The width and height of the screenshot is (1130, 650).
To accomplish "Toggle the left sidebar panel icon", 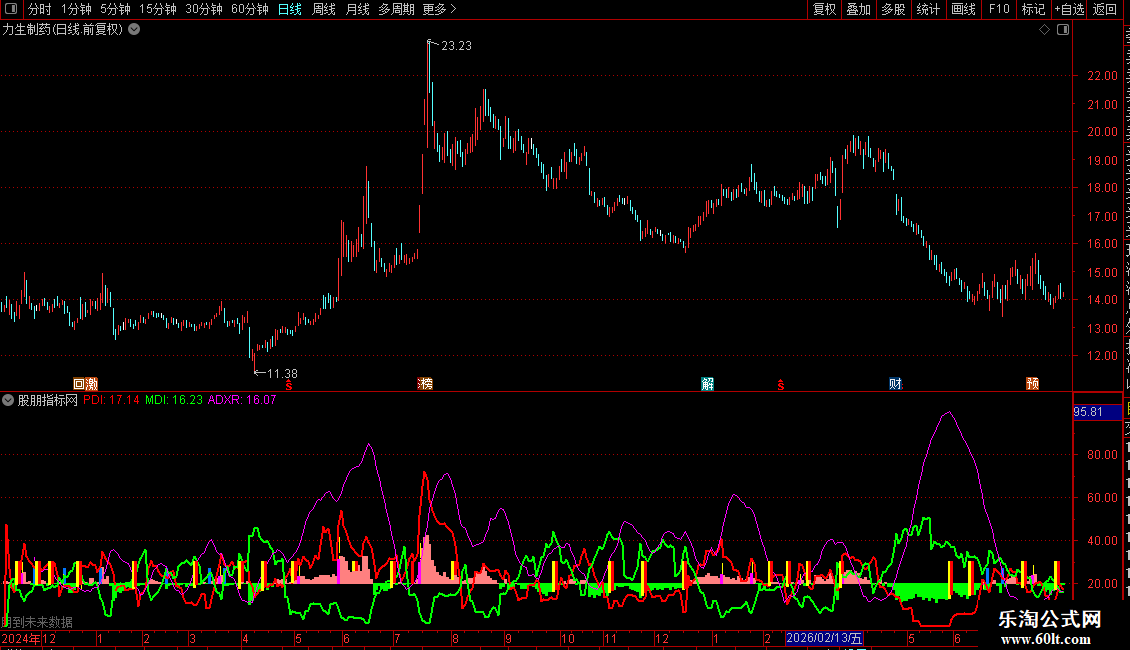I will [x=11, y=9].
